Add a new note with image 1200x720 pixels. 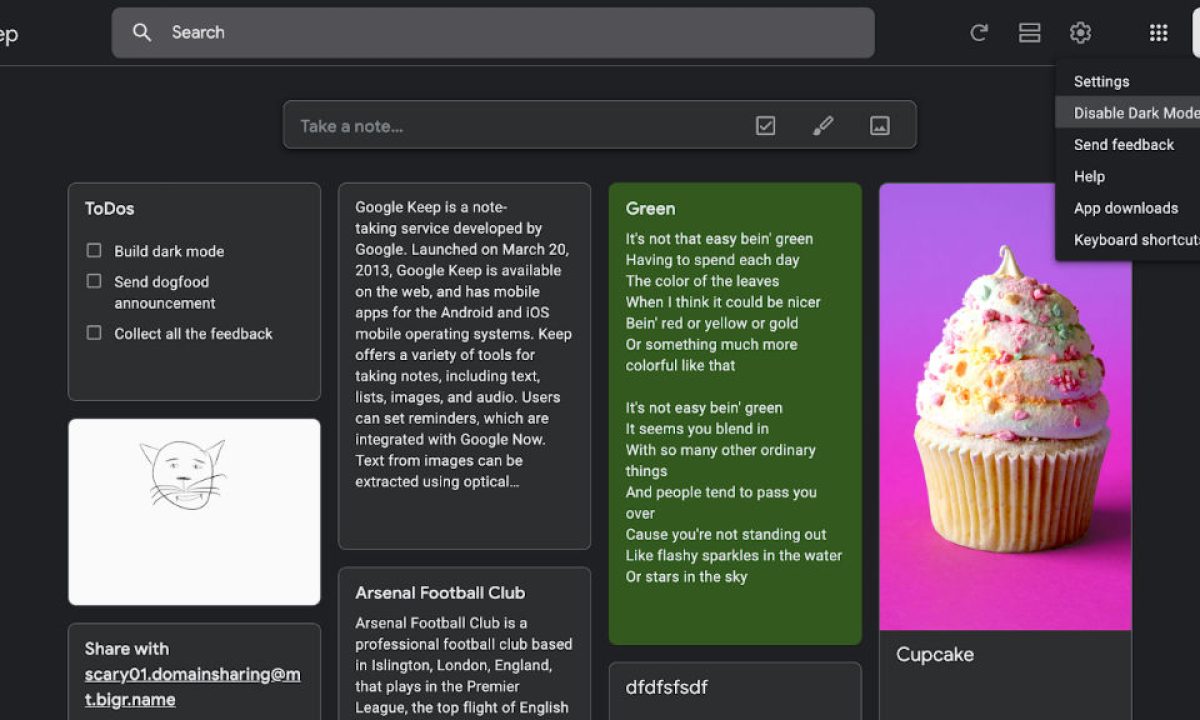pyautogui.click(x=880, y=126)
